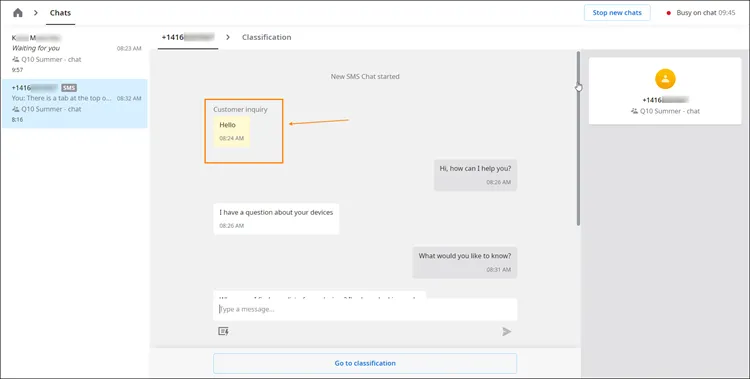
Task: Click the +1416 number in contact card
Action: point(665,100)
